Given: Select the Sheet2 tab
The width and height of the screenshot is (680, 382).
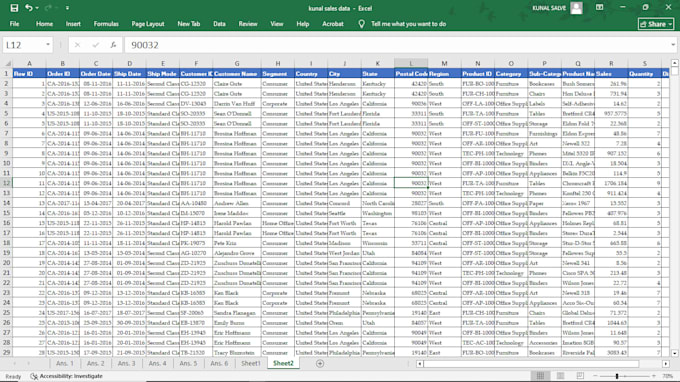Looking at the screenshot, I should [x=283, y=363].
